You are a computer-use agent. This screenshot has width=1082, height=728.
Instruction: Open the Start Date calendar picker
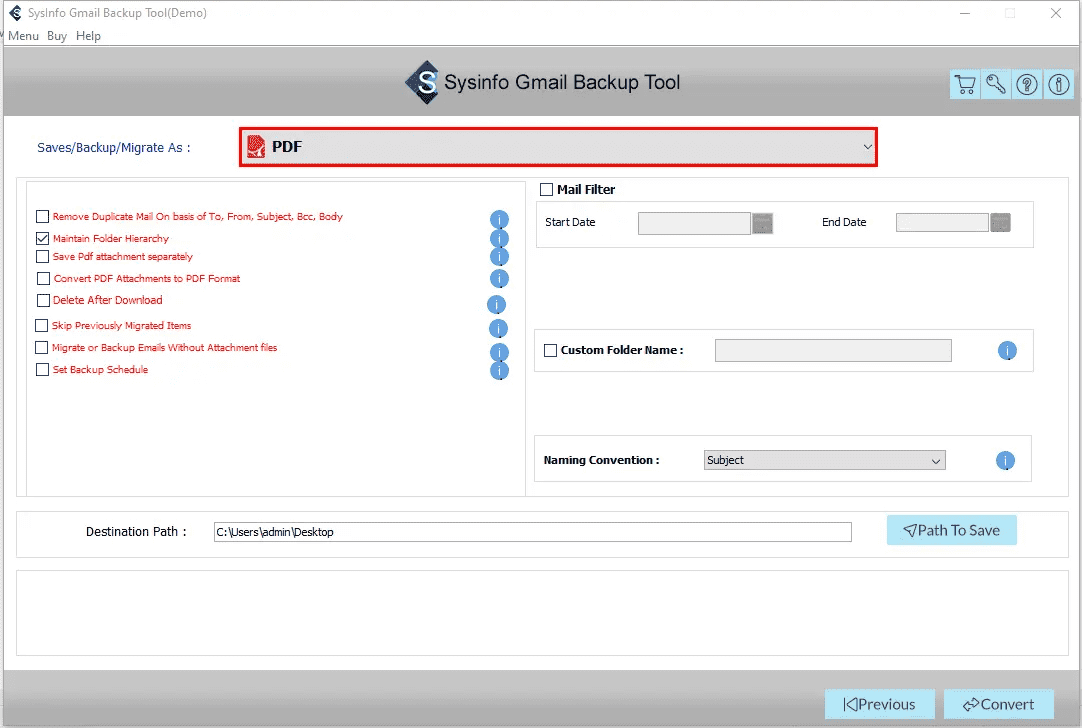pyautogui.click(x=762, y=223)
